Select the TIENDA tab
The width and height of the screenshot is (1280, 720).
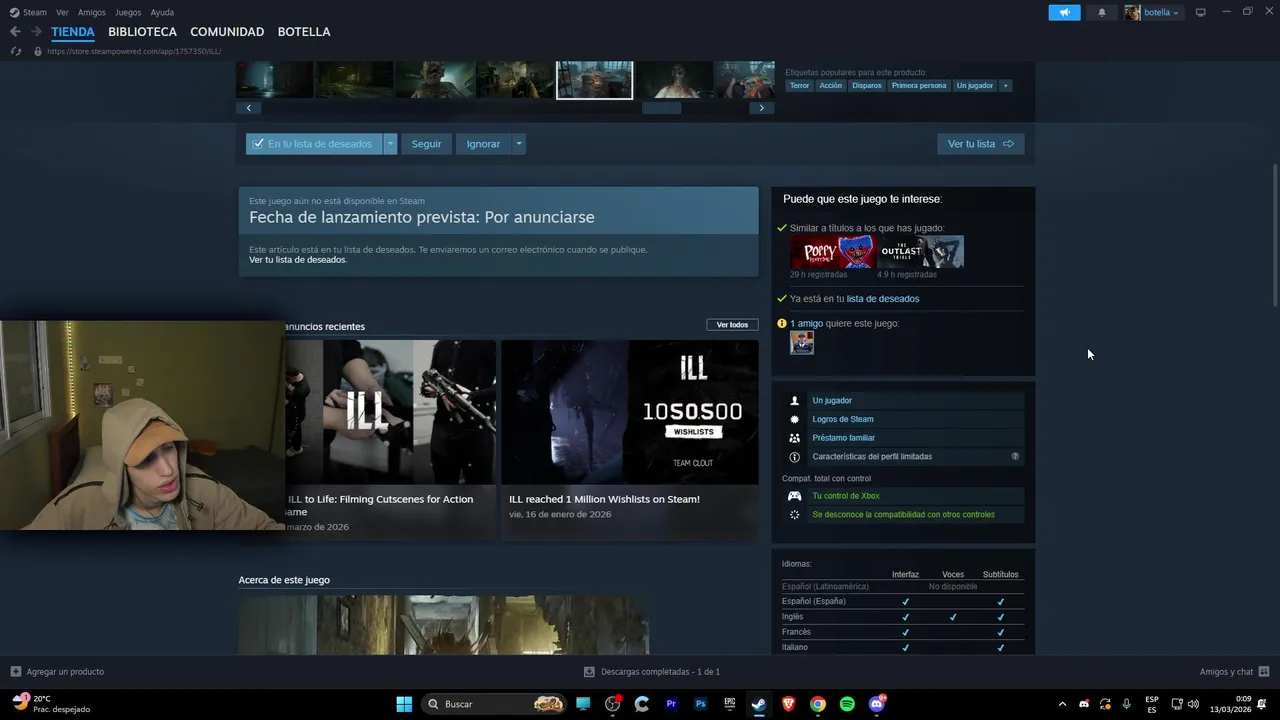(x=73, y=32)
